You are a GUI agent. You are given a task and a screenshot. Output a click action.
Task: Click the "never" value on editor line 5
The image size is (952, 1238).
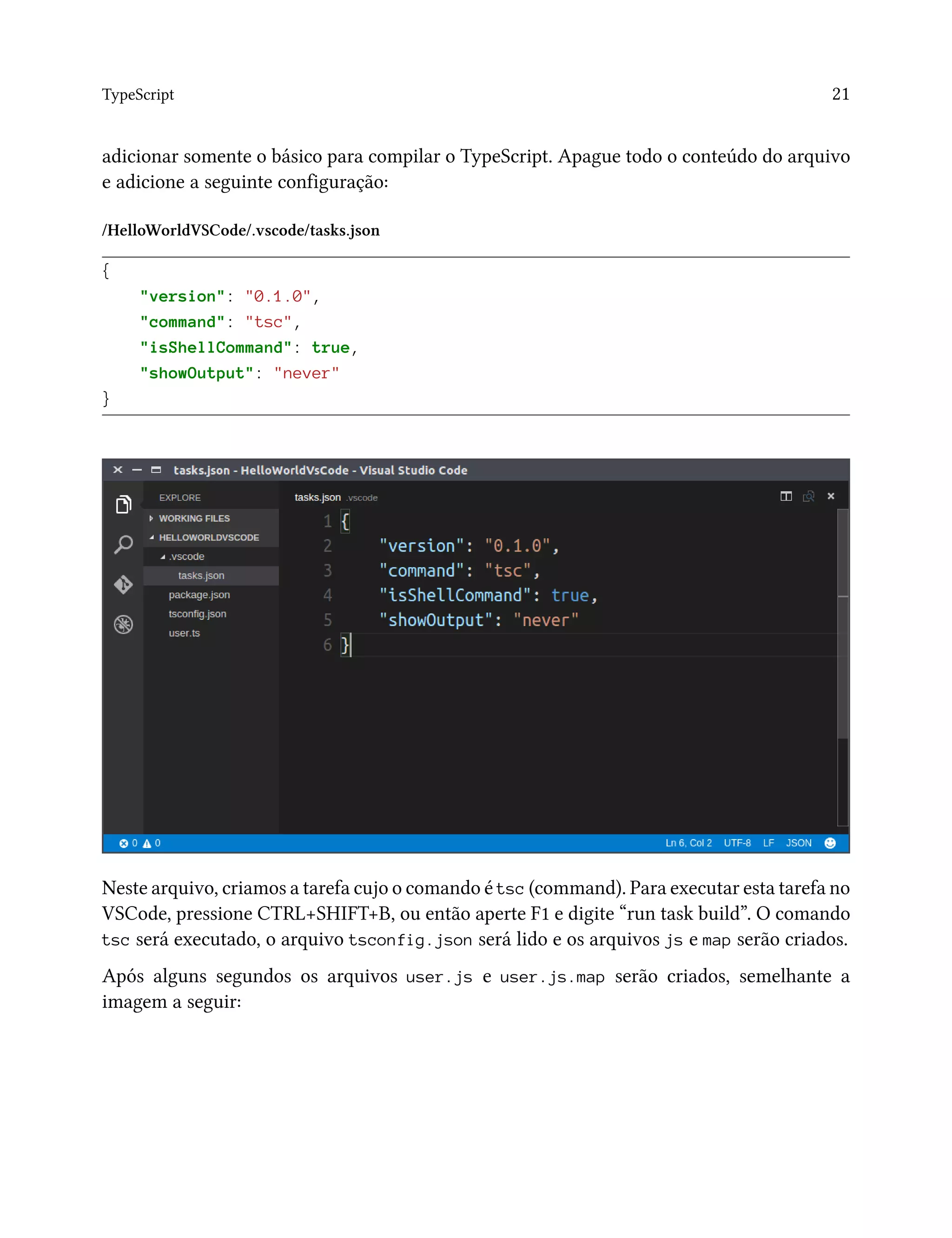(546, 621)
